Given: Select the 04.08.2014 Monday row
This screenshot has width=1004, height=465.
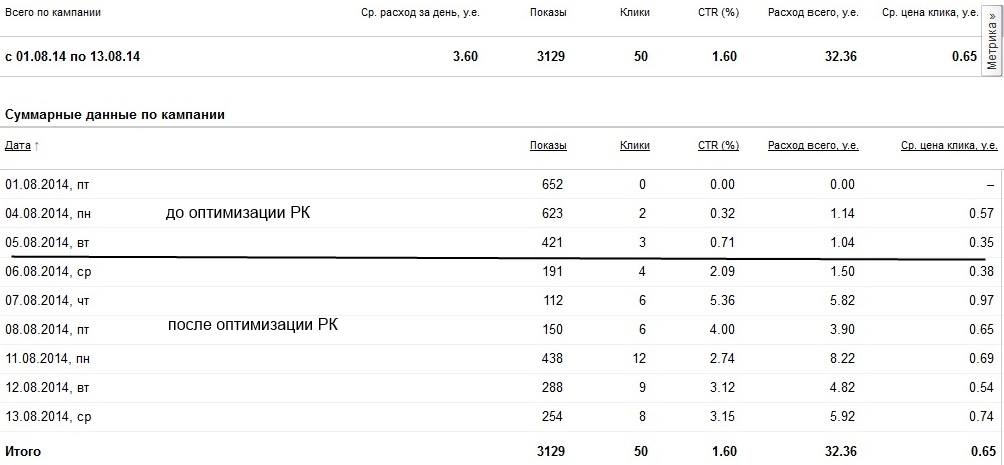Looking at the screenshot, I should click(502, 213).
